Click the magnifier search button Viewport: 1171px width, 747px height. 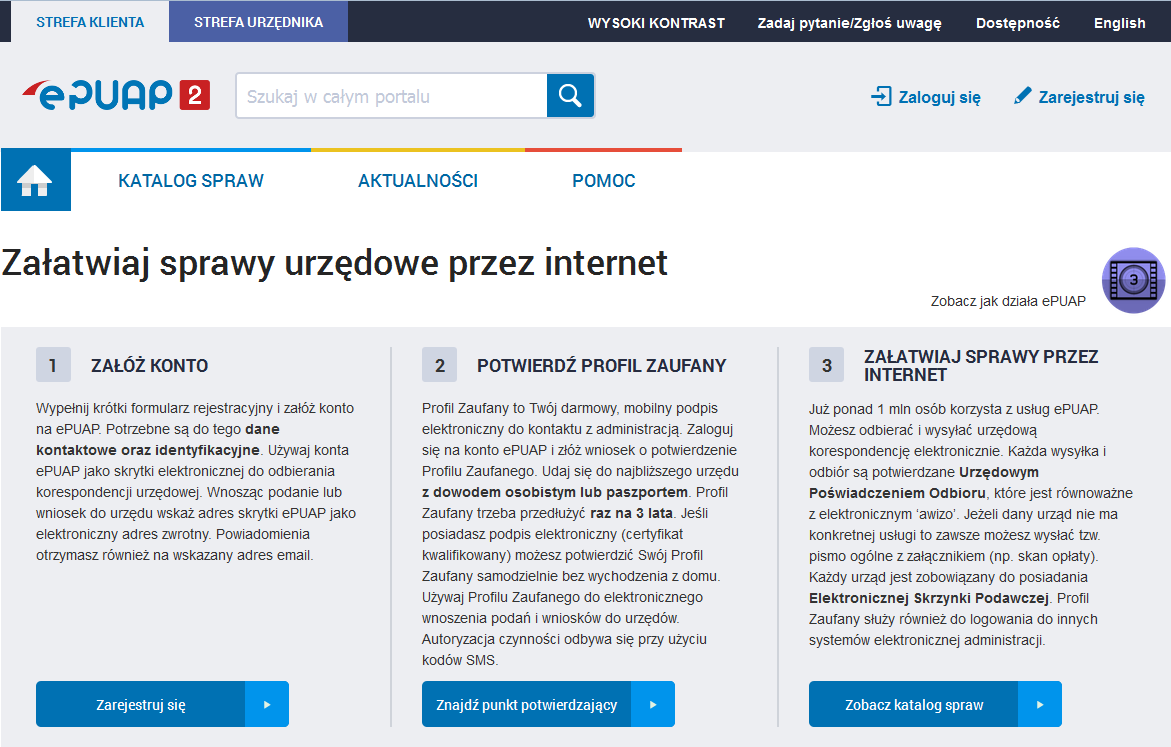click(571, 96)
